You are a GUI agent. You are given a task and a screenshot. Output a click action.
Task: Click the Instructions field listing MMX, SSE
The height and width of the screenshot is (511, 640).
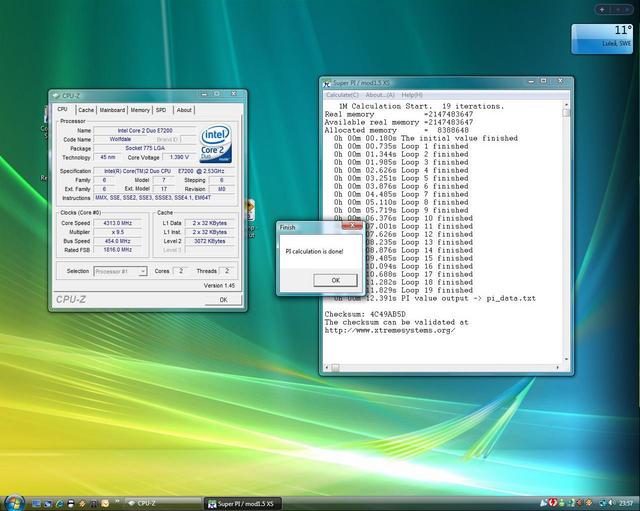click(164, 198)
